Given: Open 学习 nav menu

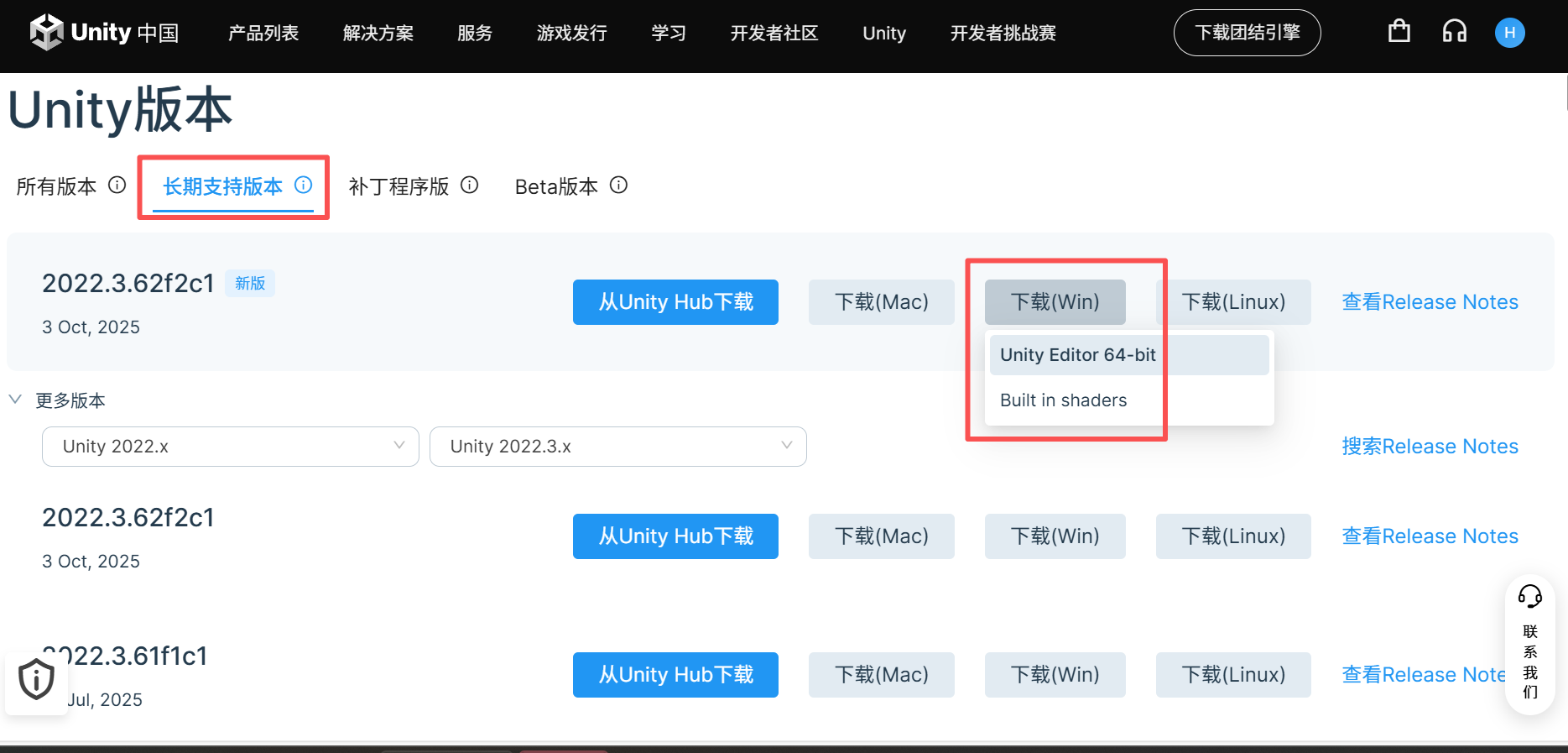Looking at the screenshot, I should point(669,33).
